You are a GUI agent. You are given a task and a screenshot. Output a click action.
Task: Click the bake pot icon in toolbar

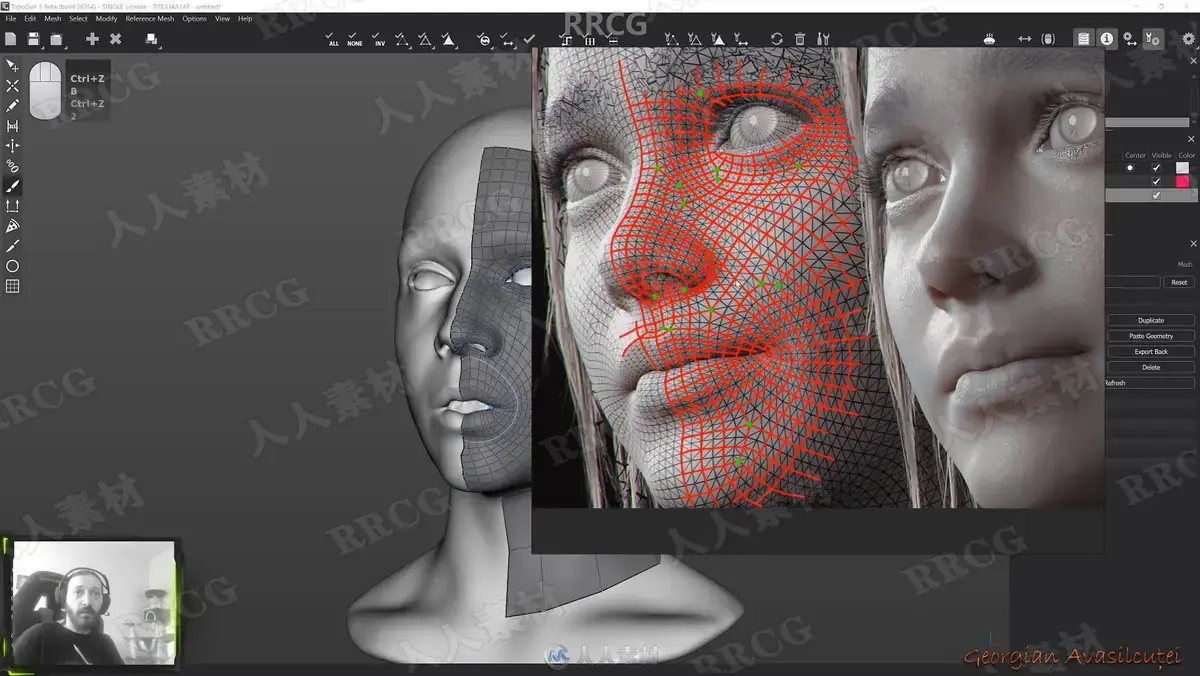989,39
